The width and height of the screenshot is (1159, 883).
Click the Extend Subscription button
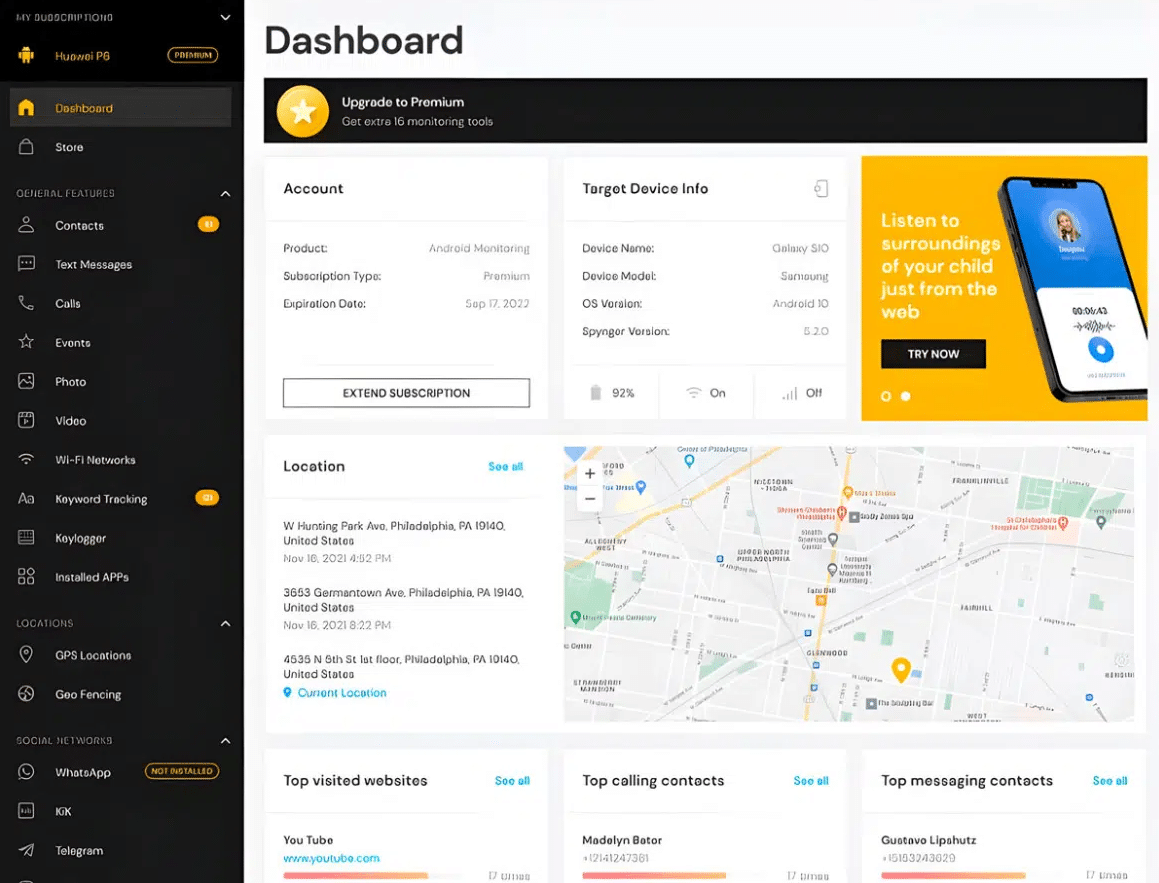click(x=406, y=392)
